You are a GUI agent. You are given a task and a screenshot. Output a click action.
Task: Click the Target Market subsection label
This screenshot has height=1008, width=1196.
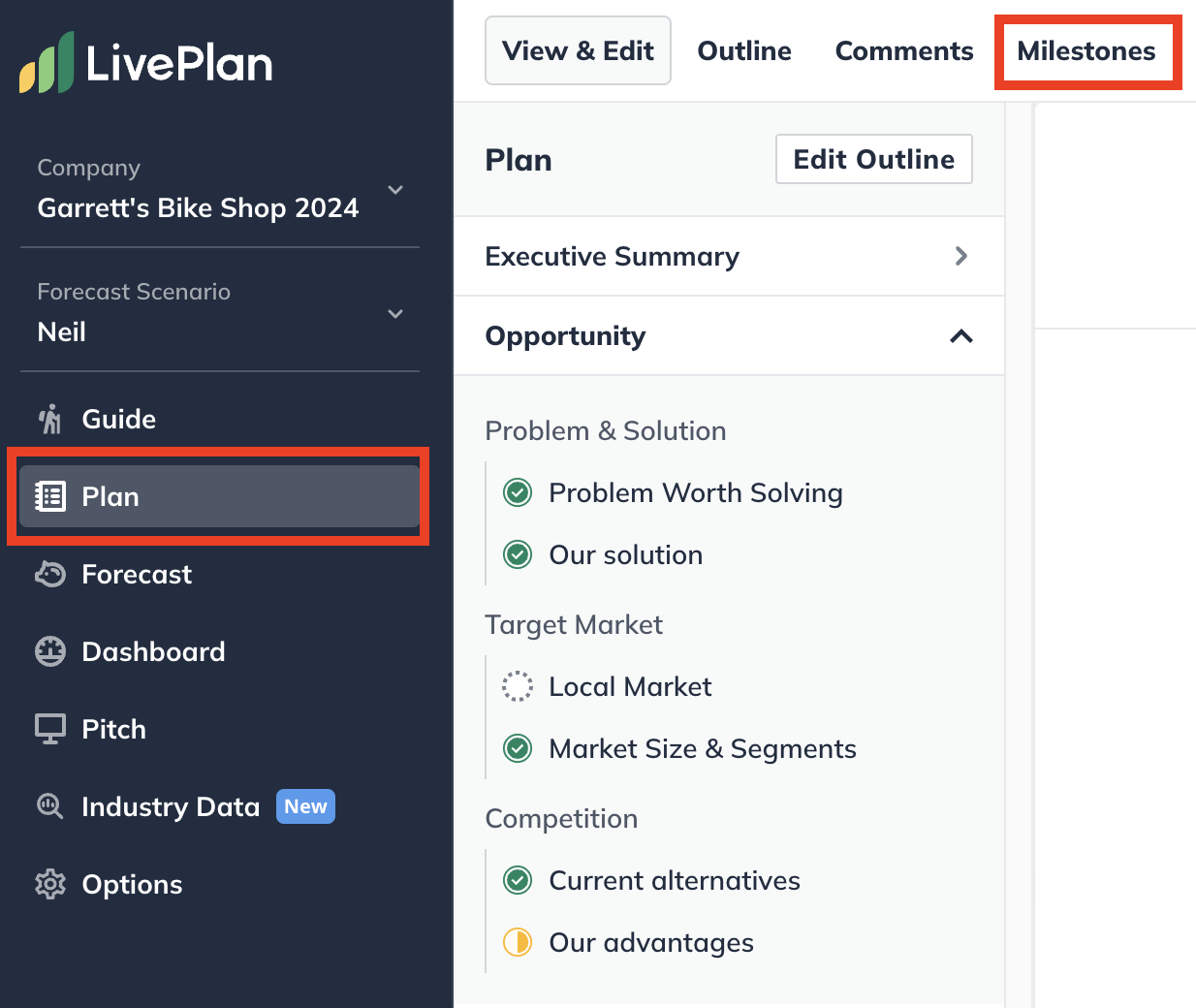coord(574,624)
